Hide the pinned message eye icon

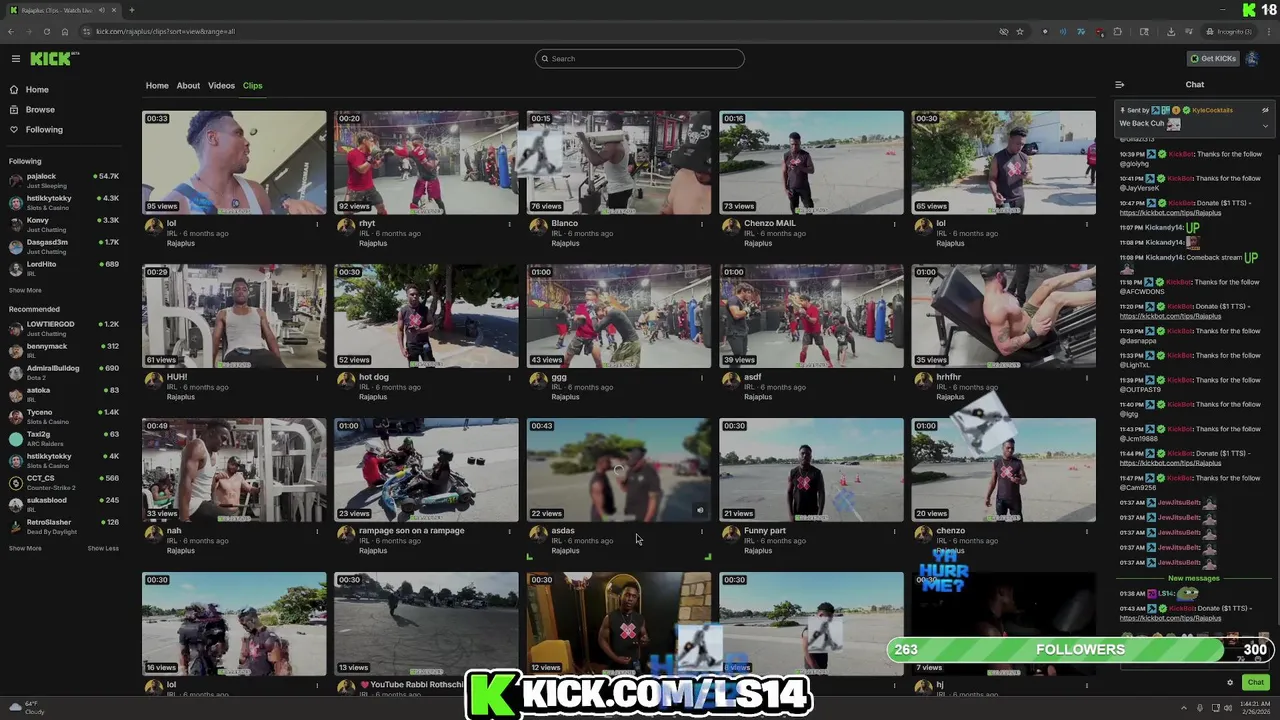tap(1265, 110)
